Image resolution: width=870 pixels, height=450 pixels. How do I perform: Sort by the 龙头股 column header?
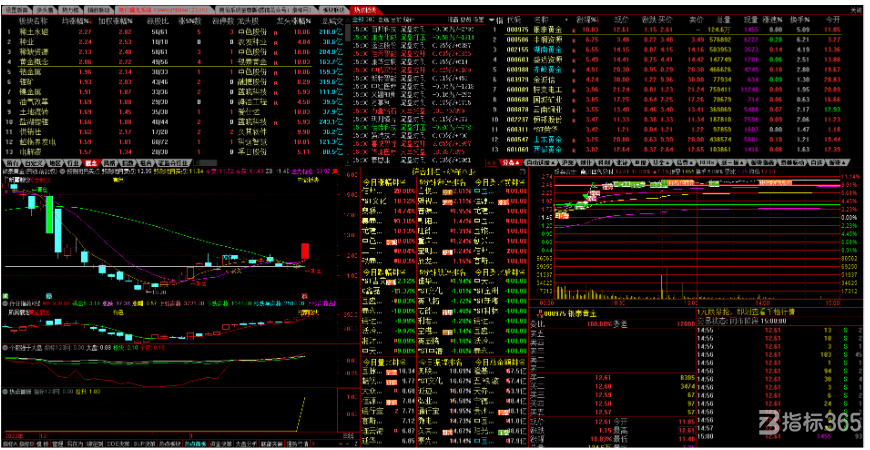tap(246, 20)
